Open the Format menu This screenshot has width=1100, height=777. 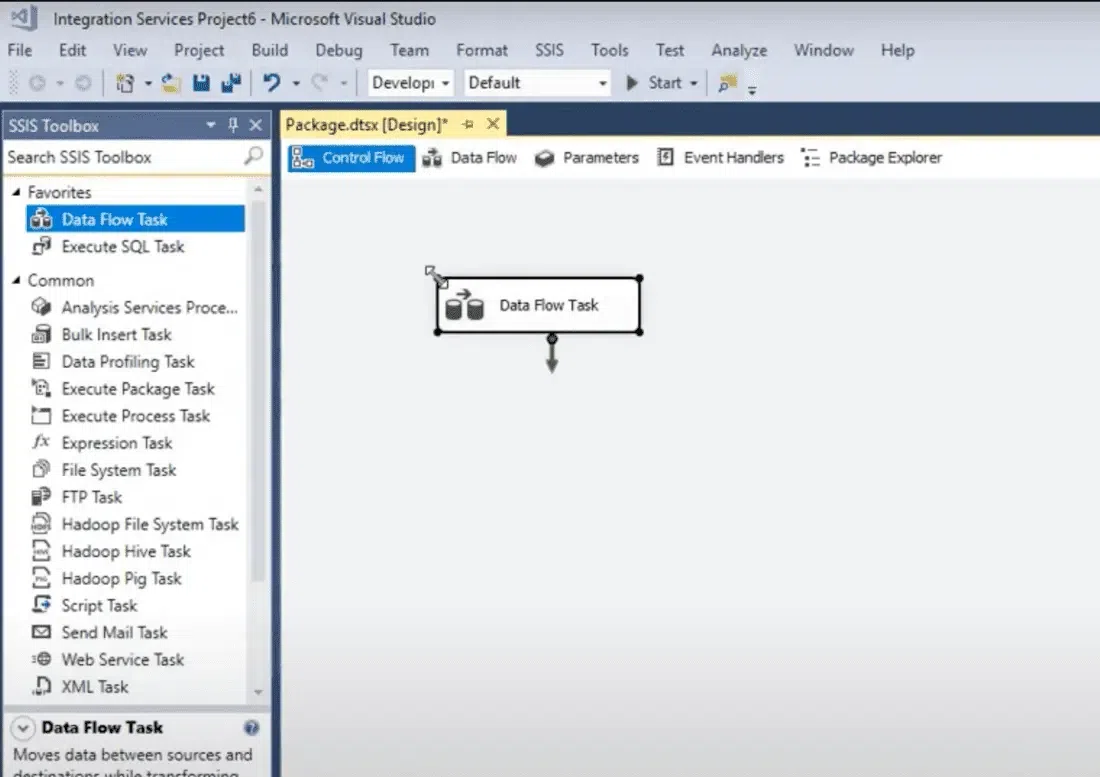[x=482, y=50]
